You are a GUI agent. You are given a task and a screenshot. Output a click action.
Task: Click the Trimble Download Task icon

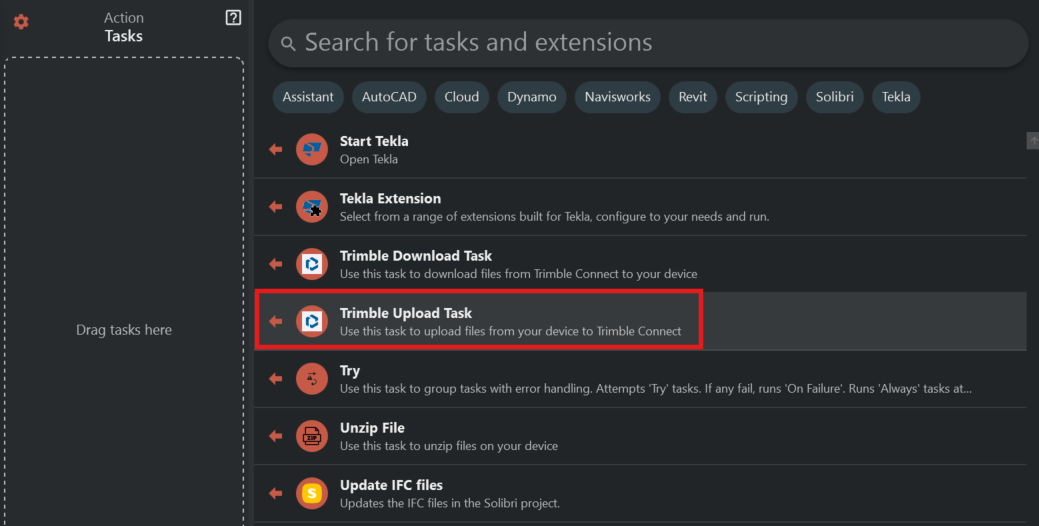pos(312,264)
